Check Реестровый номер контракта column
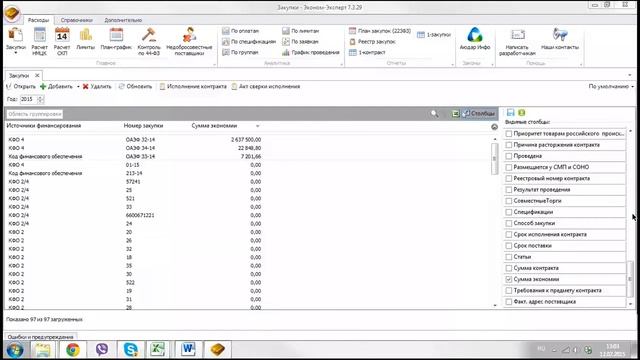This screenshot has width=640, height=360. point(509,178)
